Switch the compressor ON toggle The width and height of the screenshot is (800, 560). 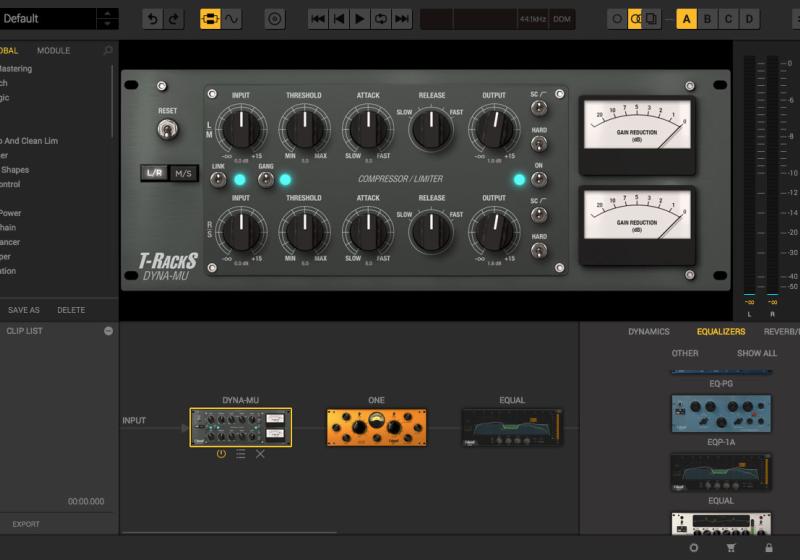pos(539,180)
